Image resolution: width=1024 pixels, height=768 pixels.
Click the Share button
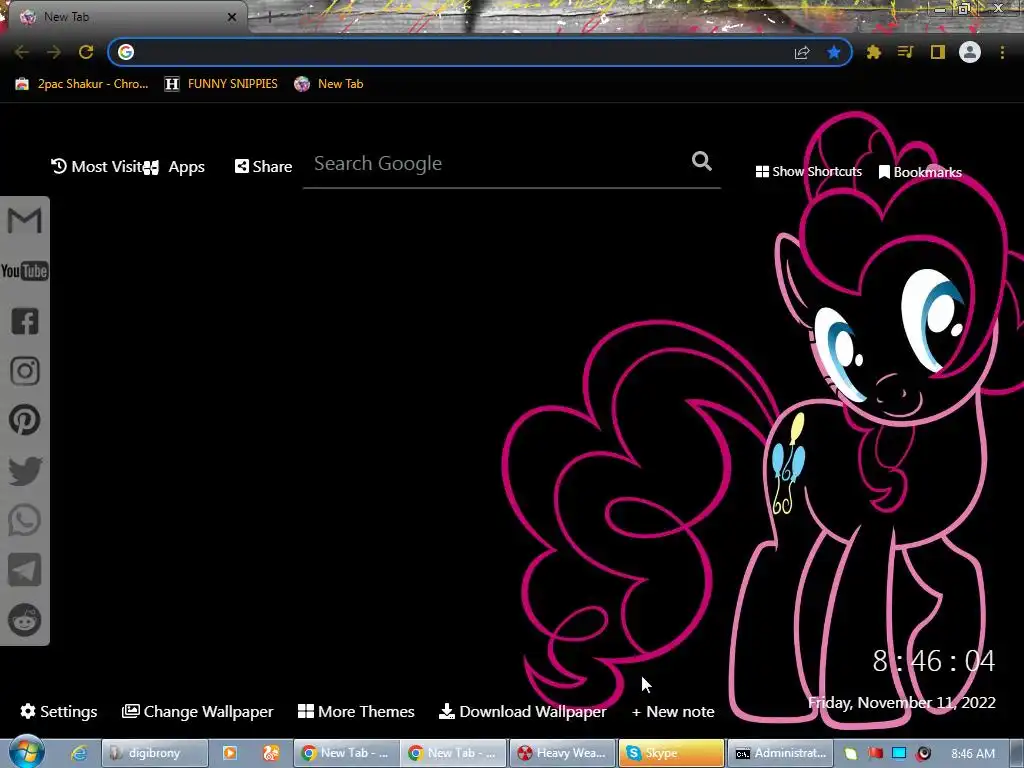pyautogui.click(x=263, y=167)
